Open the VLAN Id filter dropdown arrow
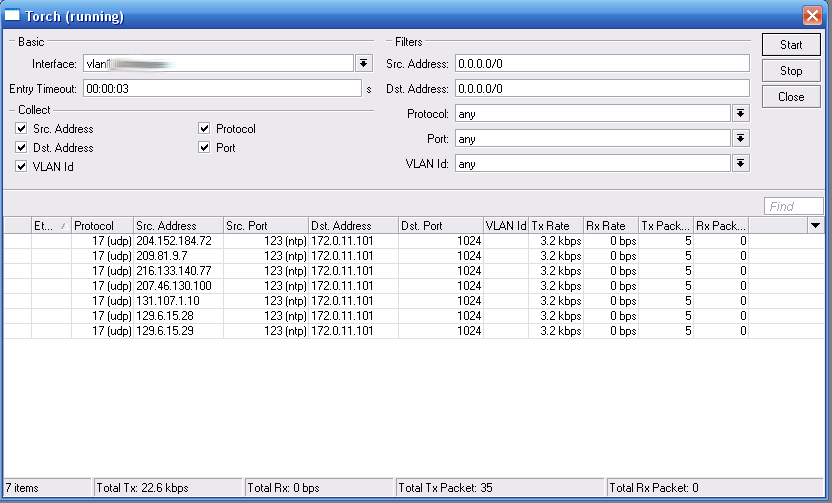 [741, 163]
